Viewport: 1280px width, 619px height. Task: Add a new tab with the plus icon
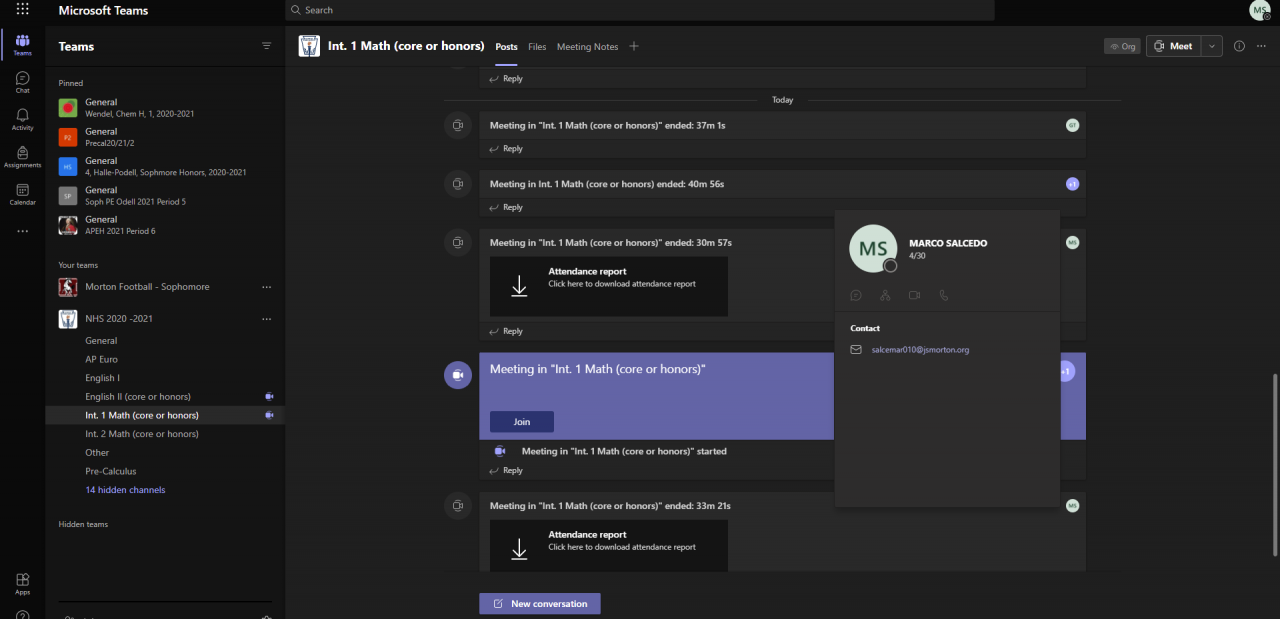633,46
